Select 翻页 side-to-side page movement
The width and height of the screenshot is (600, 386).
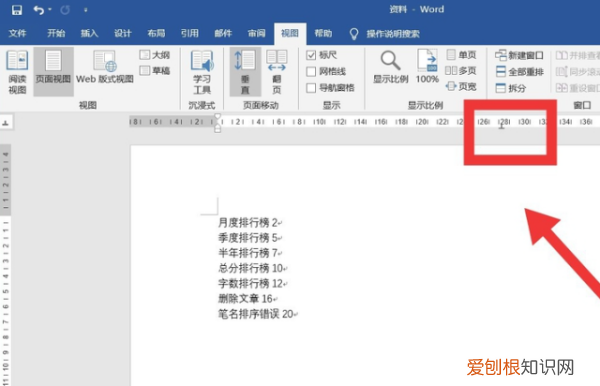(x=277, y=72)
